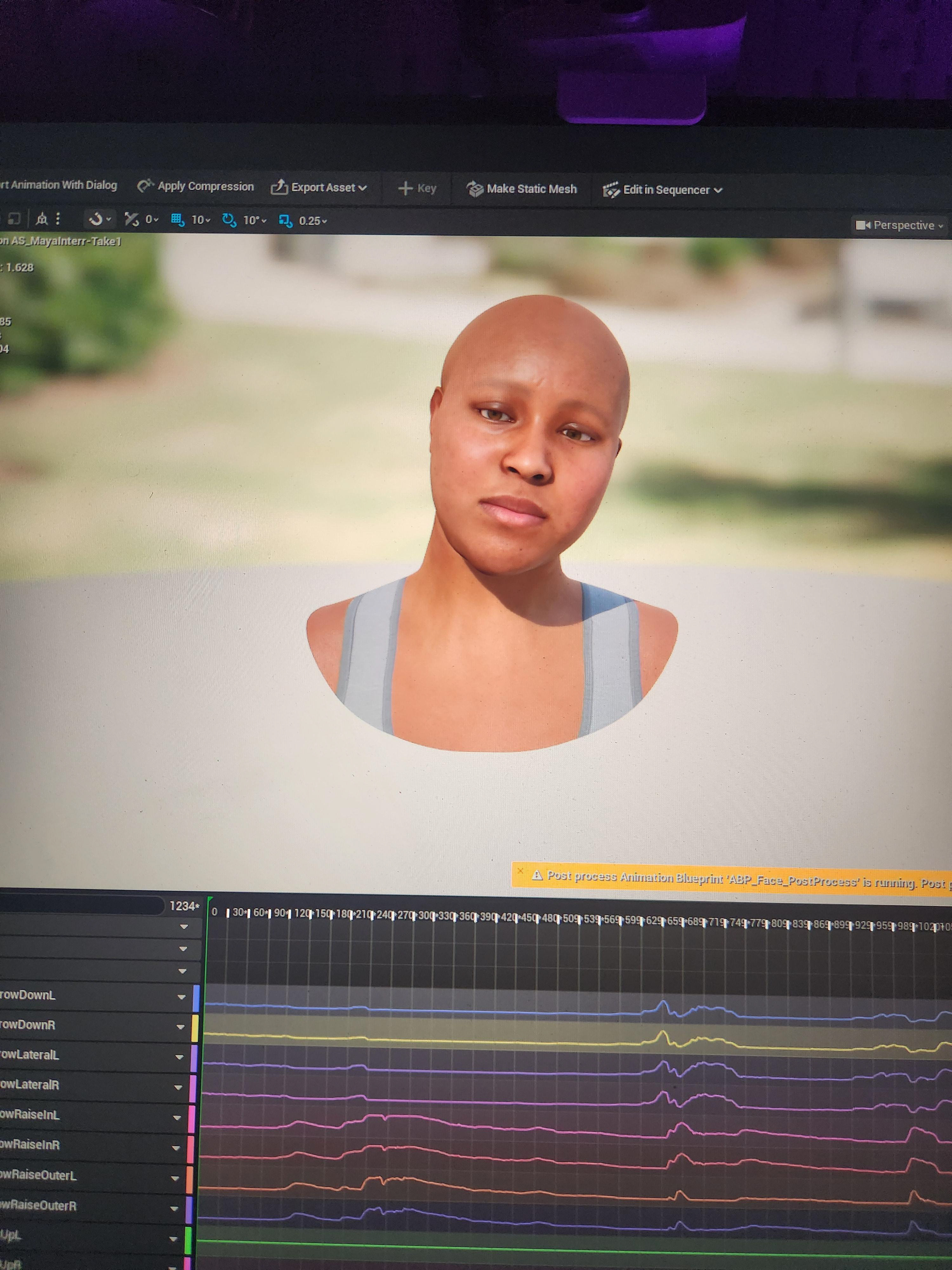Toggle location grid snapping
This screenshot has width=952, height=1270.
(x=177, y=220)
